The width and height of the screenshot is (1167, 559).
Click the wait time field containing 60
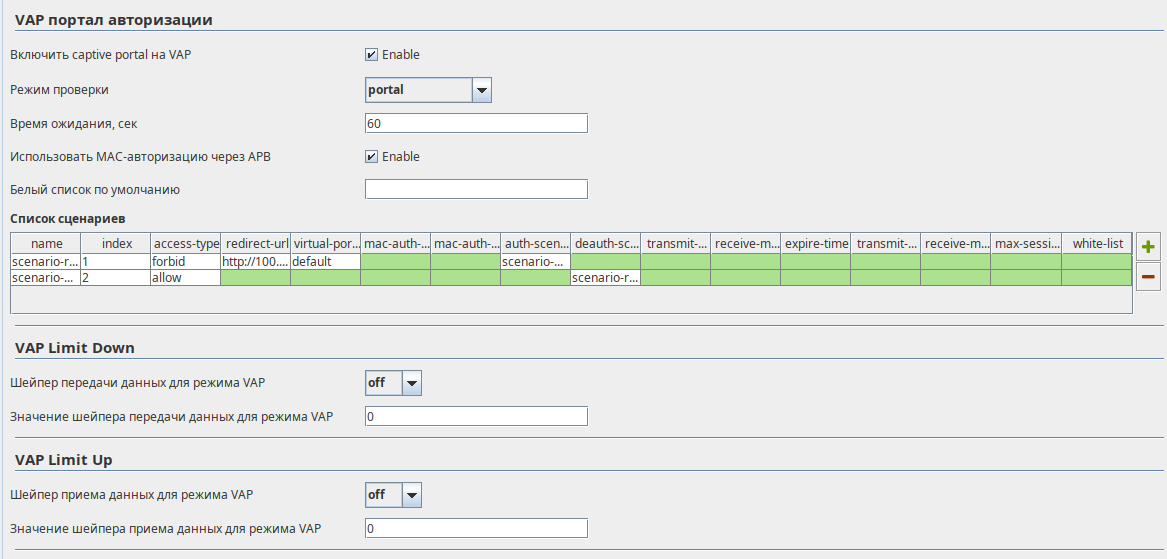pos(476,124)
